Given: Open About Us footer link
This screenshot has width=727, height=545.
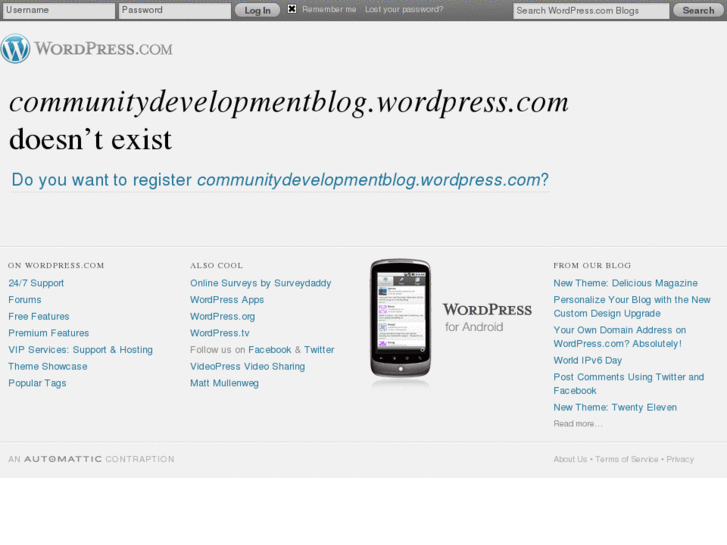Looking at the screenshot, I should point(570,459).
